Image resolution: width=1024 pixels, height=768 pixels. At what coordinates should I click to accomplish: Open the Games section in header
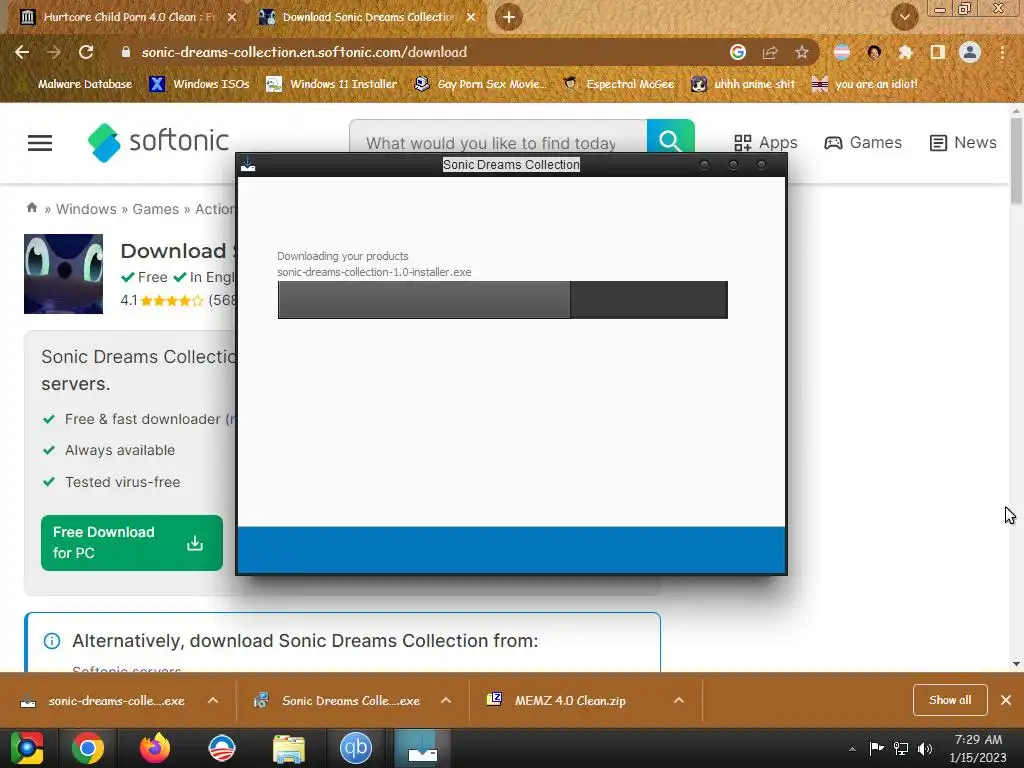(x=863, y=142)
